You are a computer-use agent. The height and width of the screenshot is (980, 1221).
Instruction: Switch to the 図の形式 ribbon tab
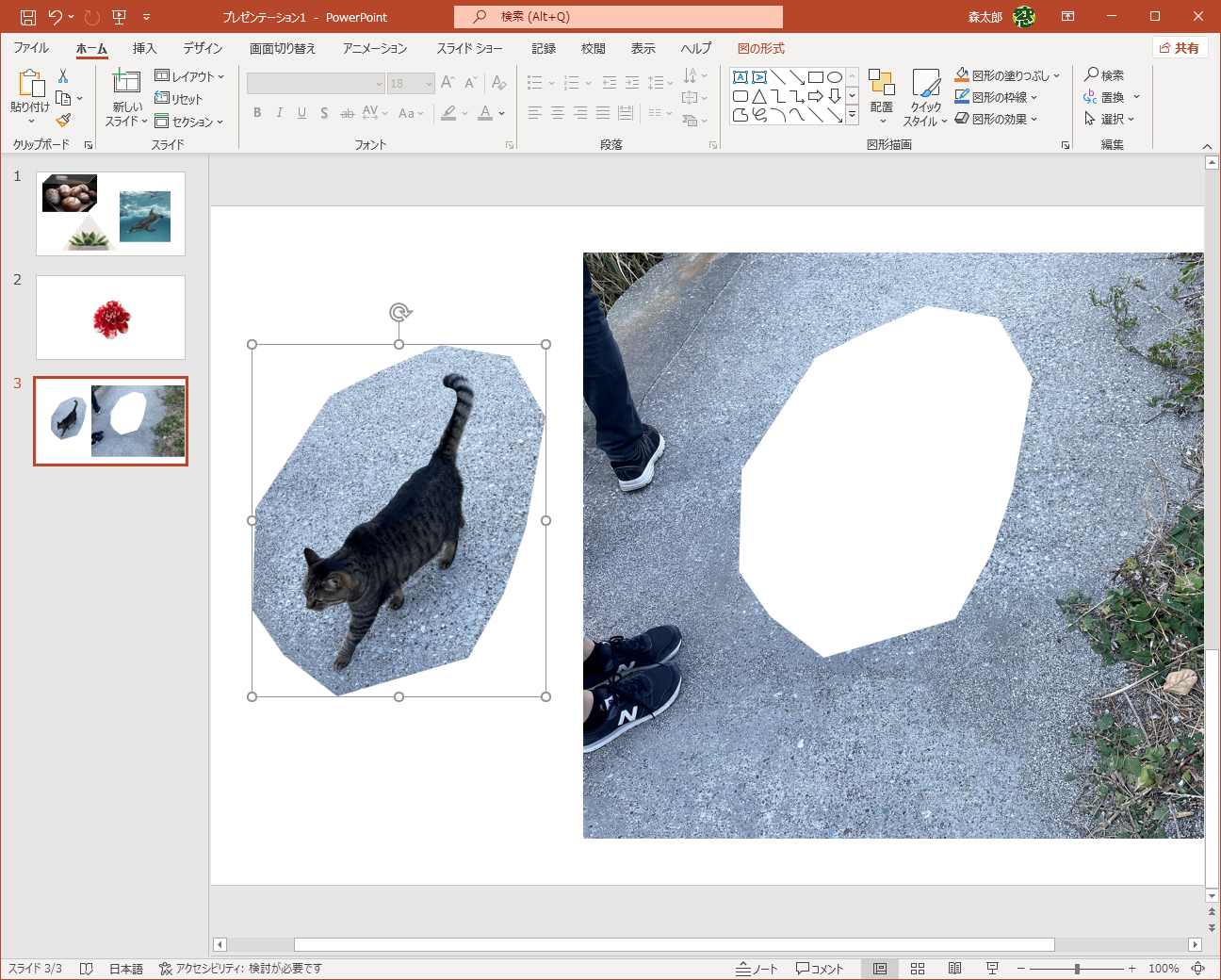[761, 48]
